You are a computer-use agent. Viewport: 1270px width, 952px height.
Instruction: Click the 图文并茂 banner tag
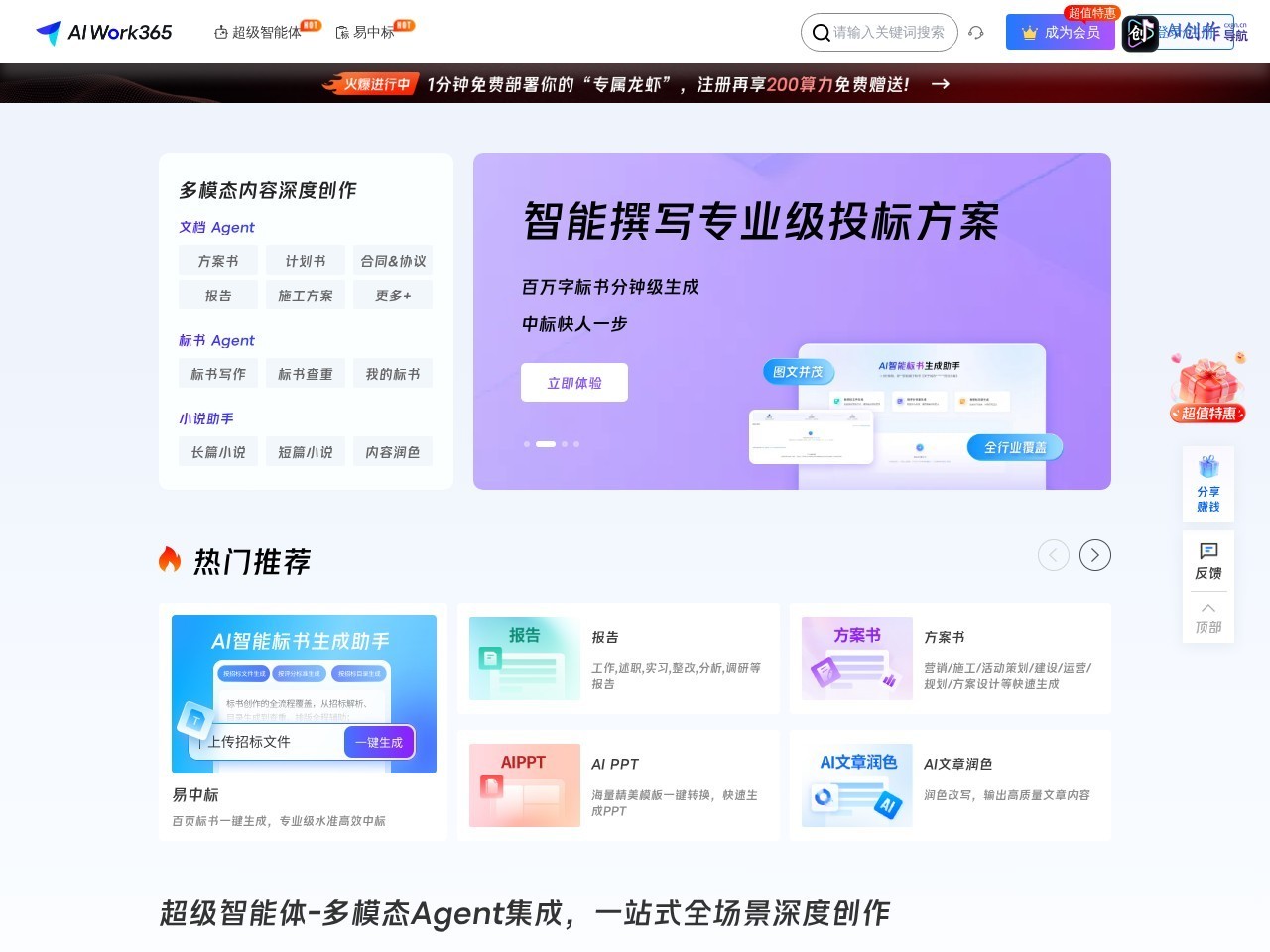tap(799, 372)
